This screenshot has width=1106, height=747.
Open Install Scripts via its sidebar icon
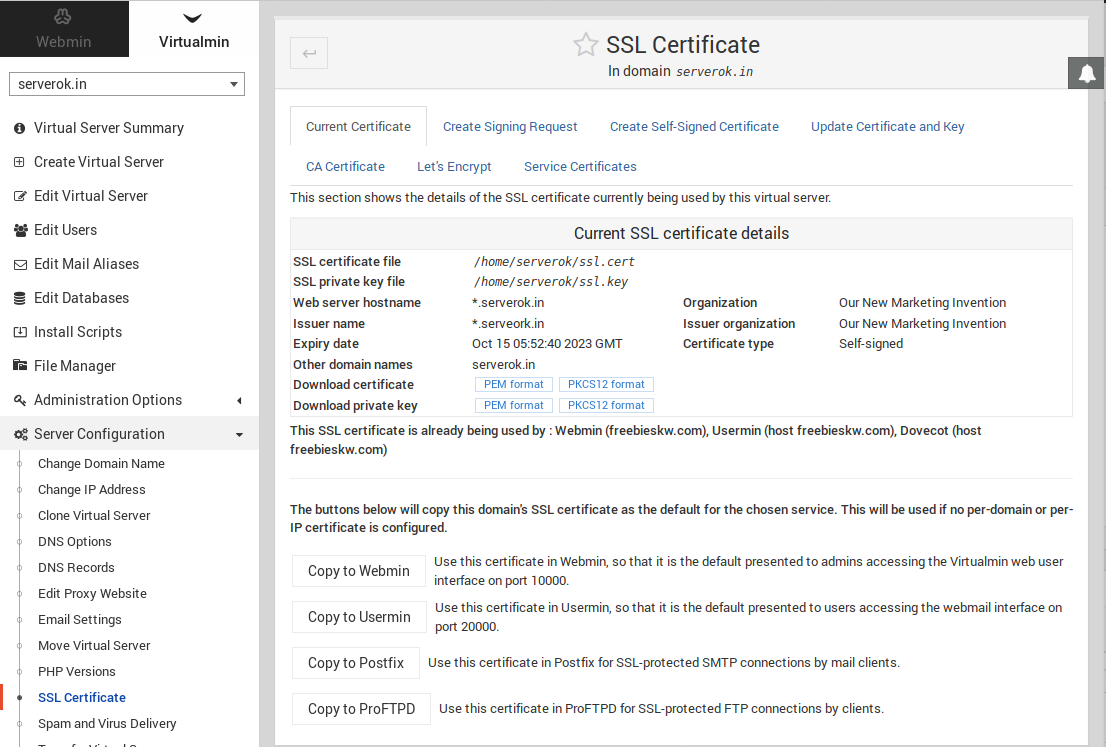(18, 331)
